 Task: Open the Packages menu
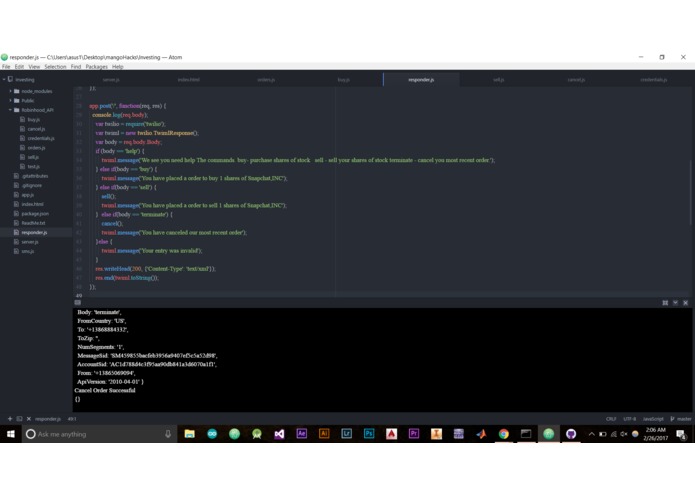click(97, 67)
